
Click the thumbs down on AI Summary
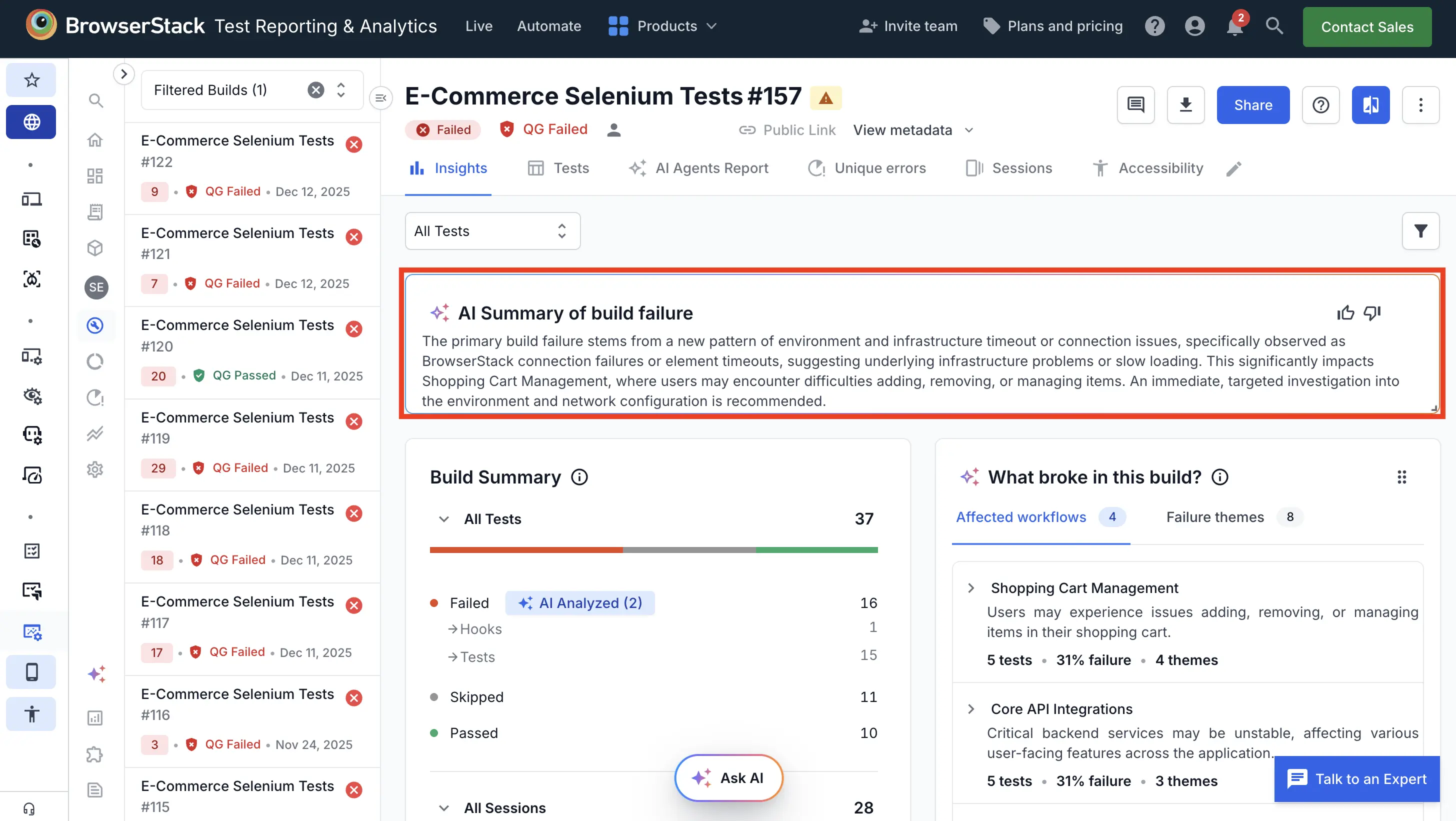[1372, 313]
